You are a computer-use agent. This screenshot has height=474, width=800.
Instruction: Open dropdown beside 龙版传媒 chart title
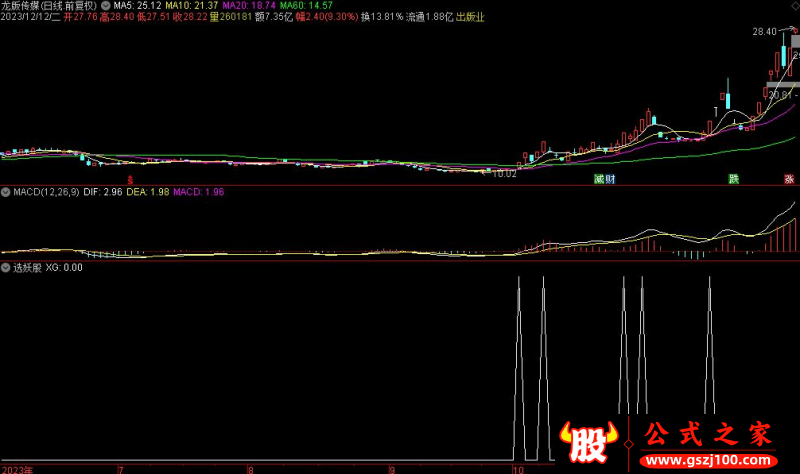pos(106,6)
